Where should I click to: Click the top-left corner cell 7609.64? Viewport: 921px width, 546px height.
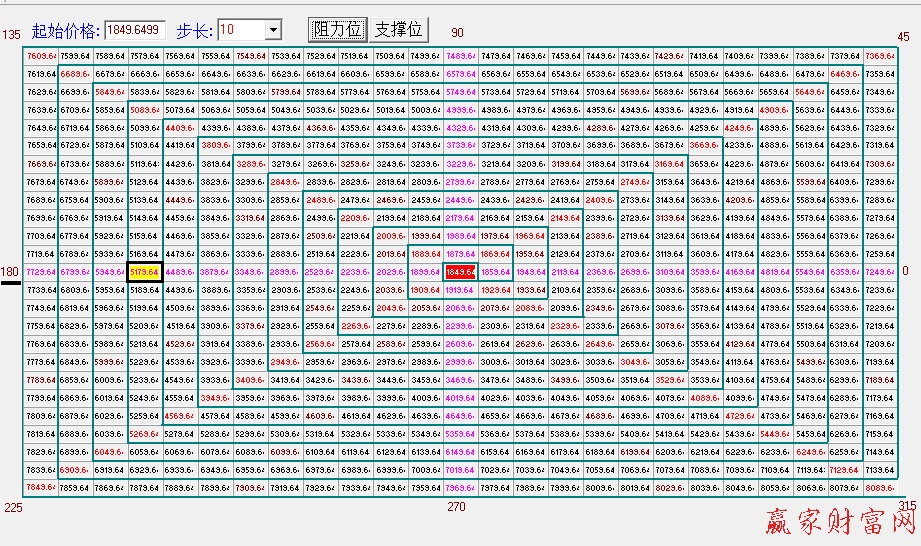[x=42, y=56]
